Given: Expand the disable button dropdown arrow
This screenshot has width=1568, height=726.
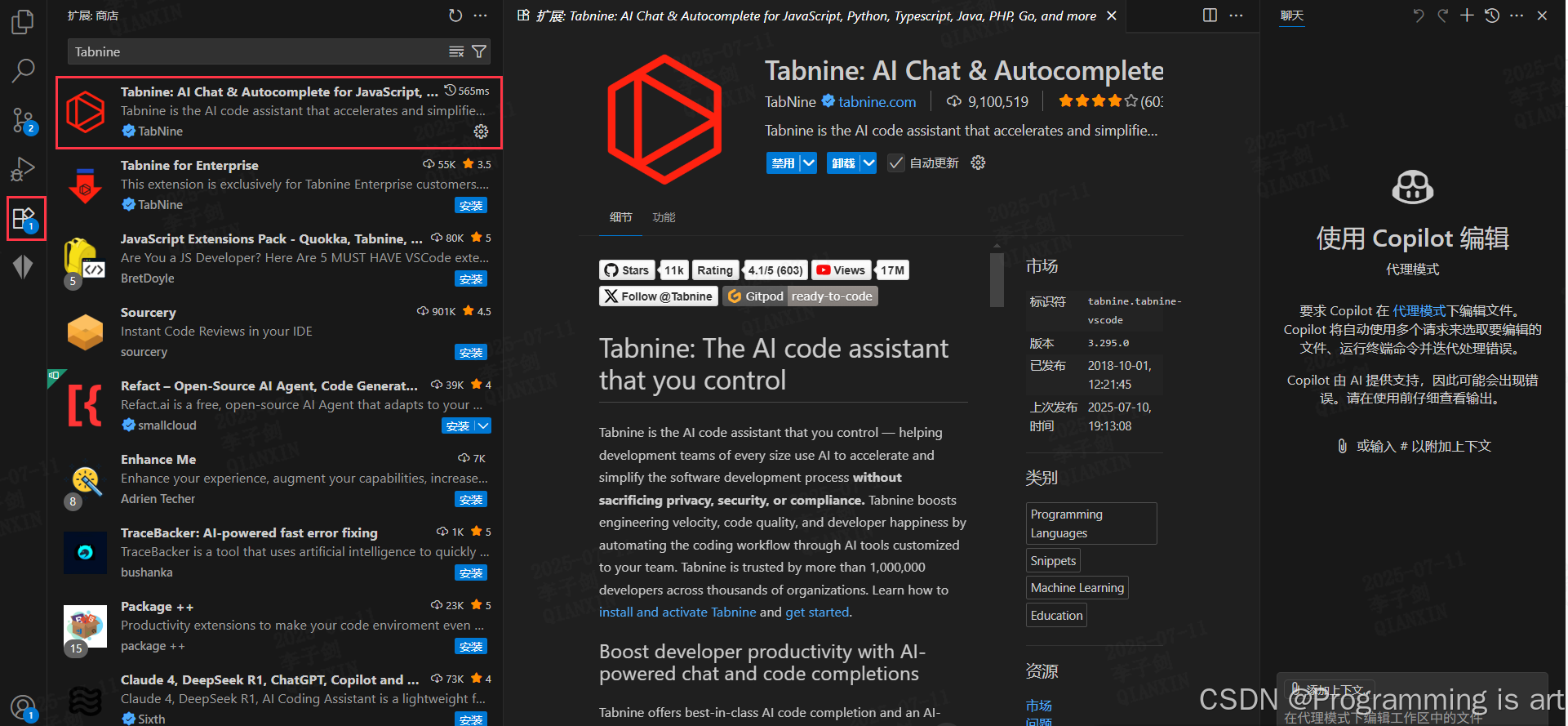Looking at the screenshot, I should click(808, 163).
